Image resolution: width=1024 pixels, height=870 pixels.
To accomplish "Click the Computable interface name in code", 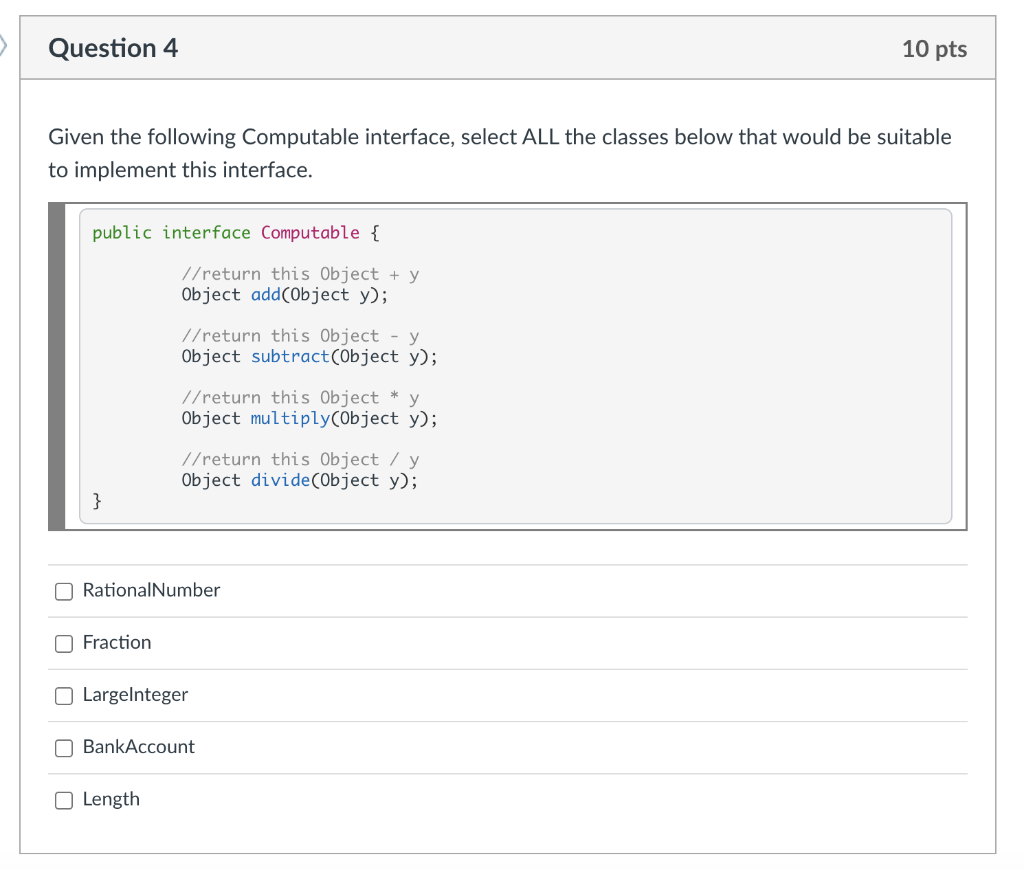I will [x=310, y=233].
